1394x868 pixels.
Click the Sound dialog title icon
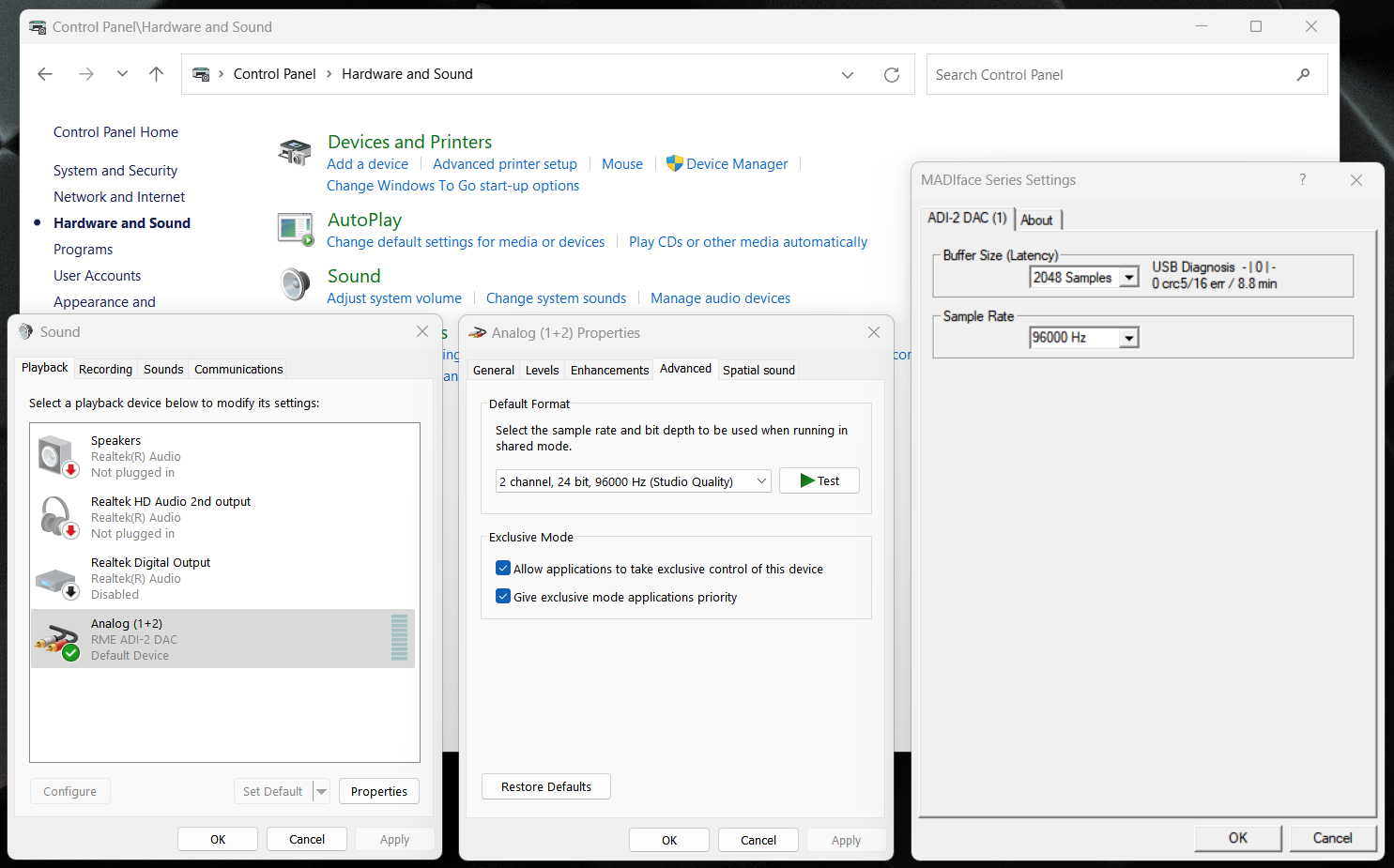(x=25, y=332)
